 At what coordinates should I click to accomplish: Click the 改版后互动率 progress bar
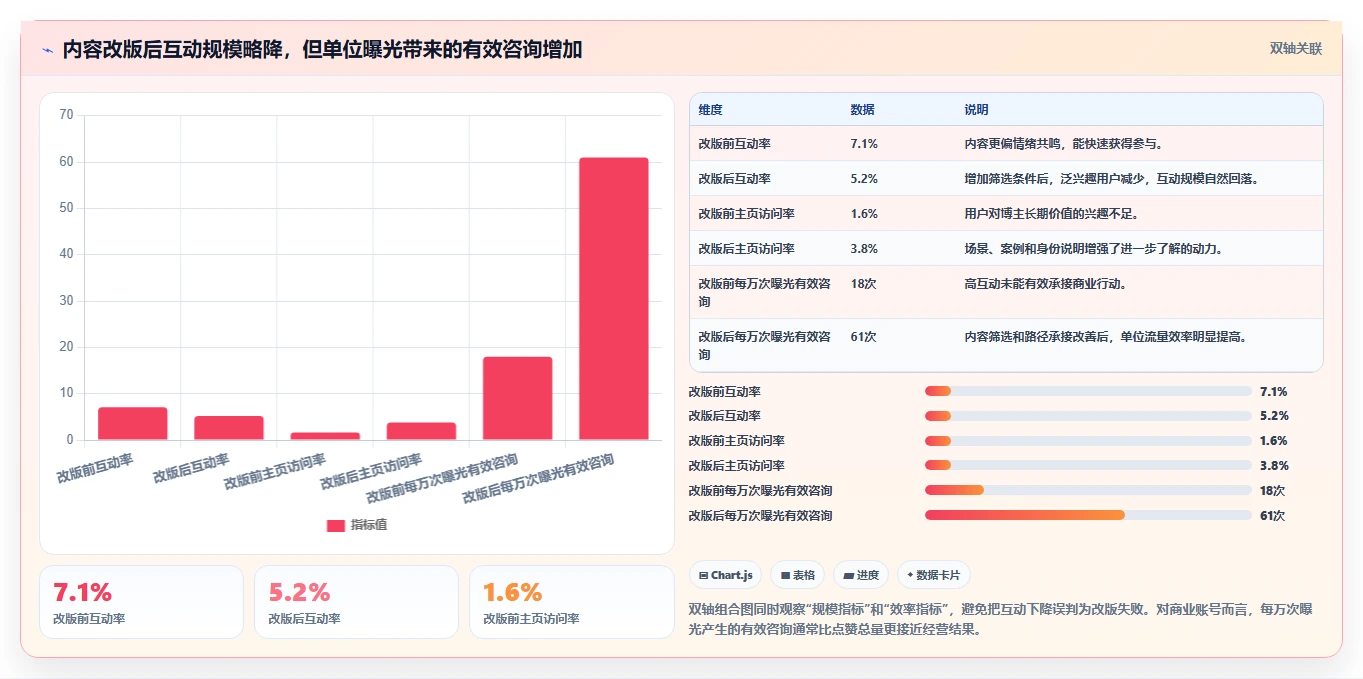click(1088, 416)
